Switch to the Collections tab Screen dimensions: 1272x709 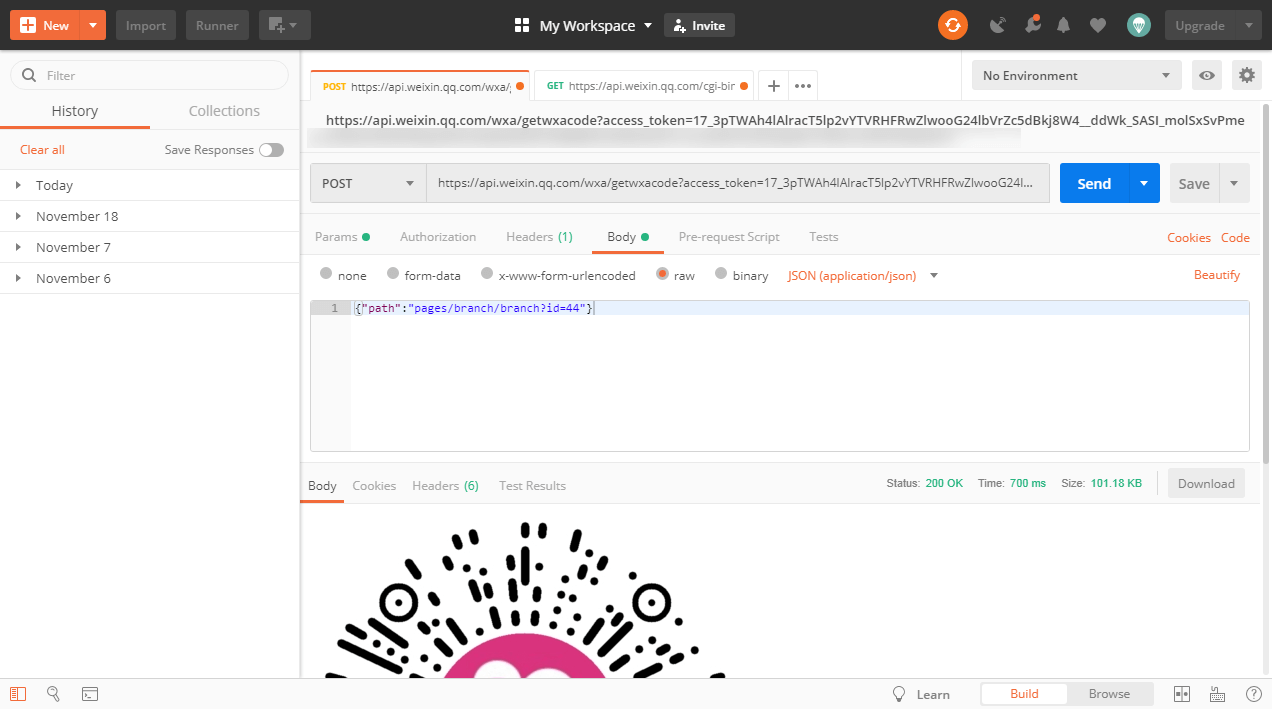(224, 111)
